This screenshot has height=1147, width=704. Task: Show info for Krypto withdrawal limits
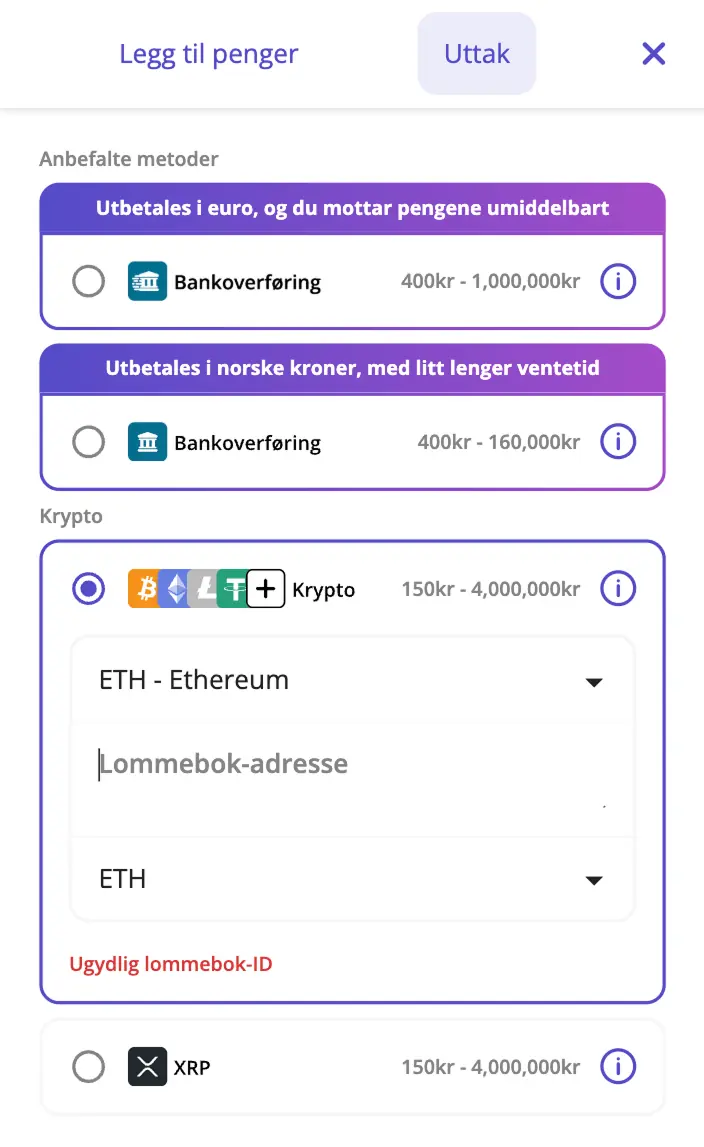(618, 589)
